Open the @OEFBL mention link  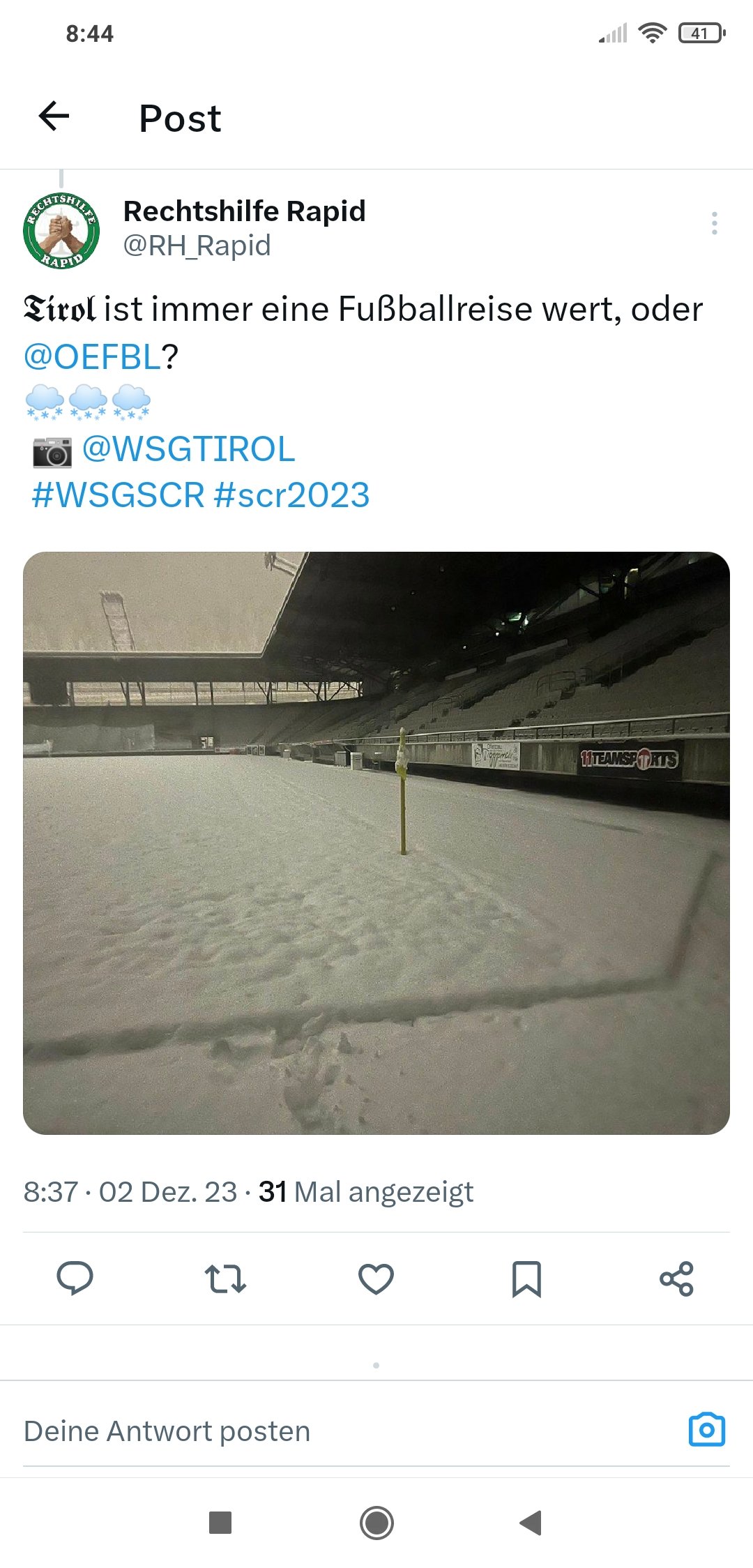point(92,356)
